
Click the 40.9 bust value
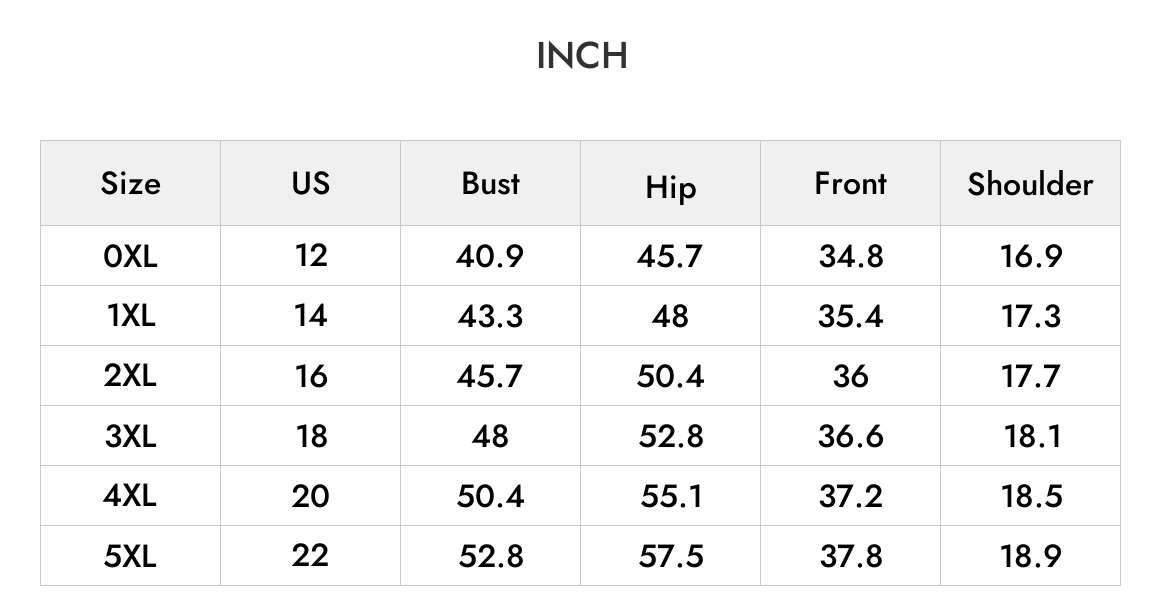click(x=490, y=257)
